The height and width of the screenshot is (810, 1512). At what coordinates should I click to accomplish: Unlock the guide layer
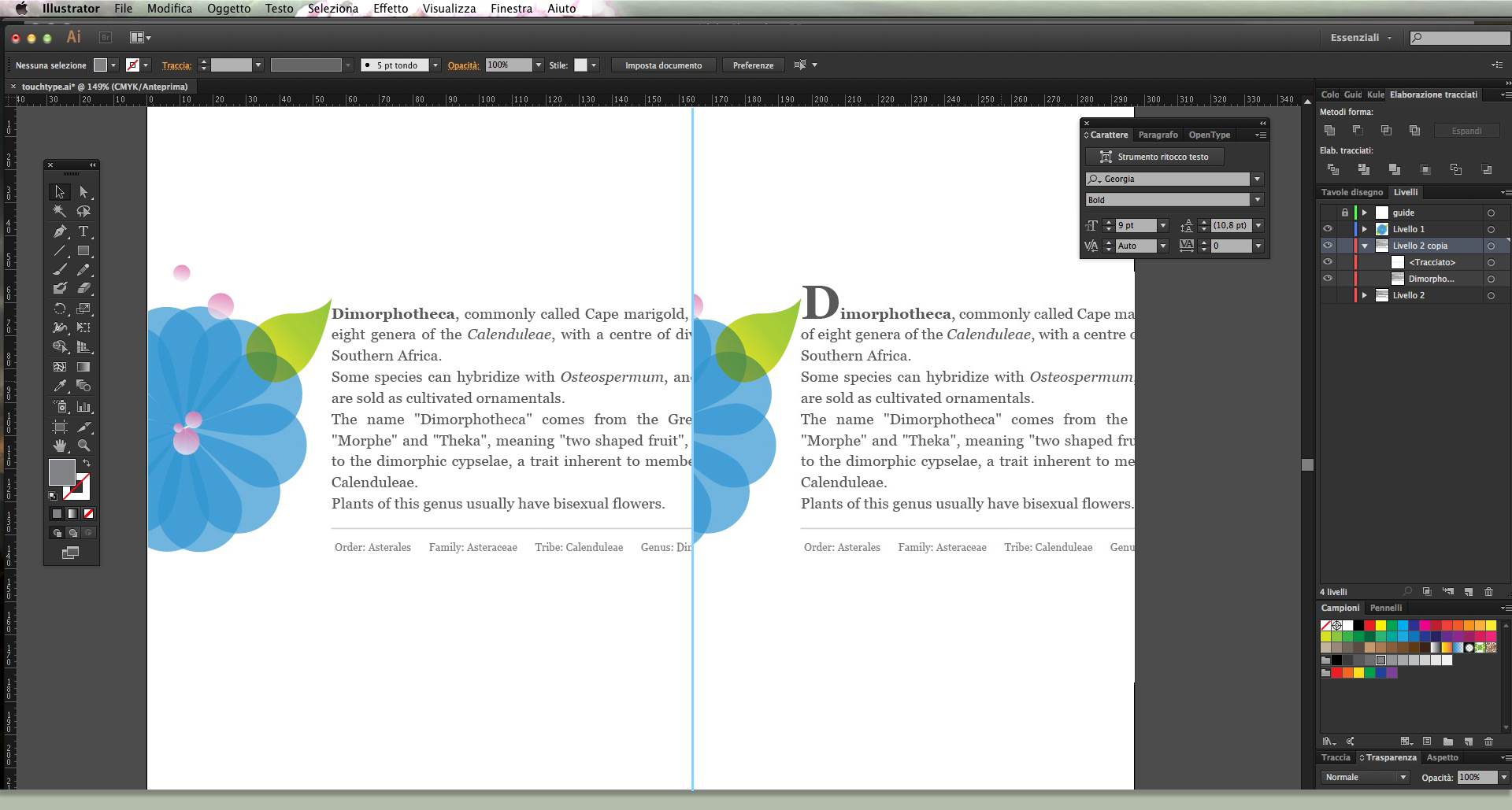point(1345,213)
